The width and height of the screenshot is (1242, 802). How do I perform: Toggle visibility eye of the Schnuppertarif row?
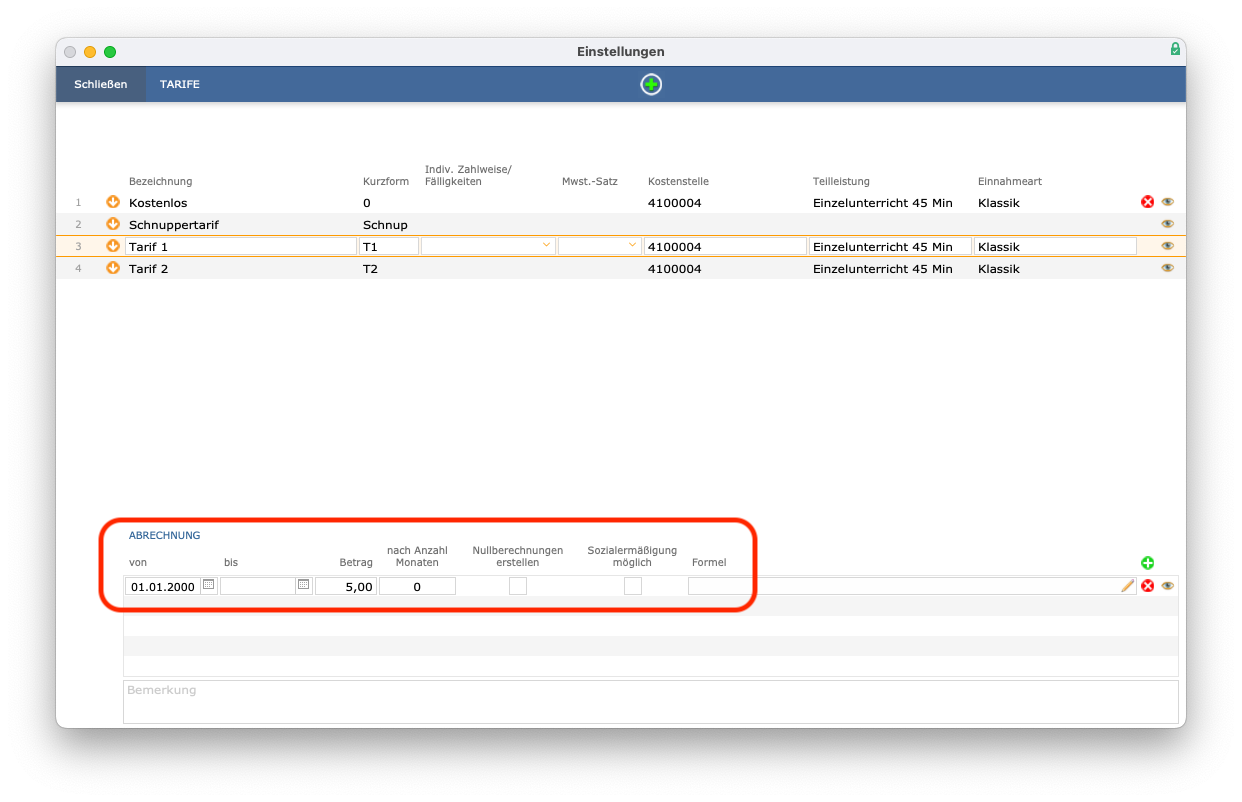[x=1167, y=224]
